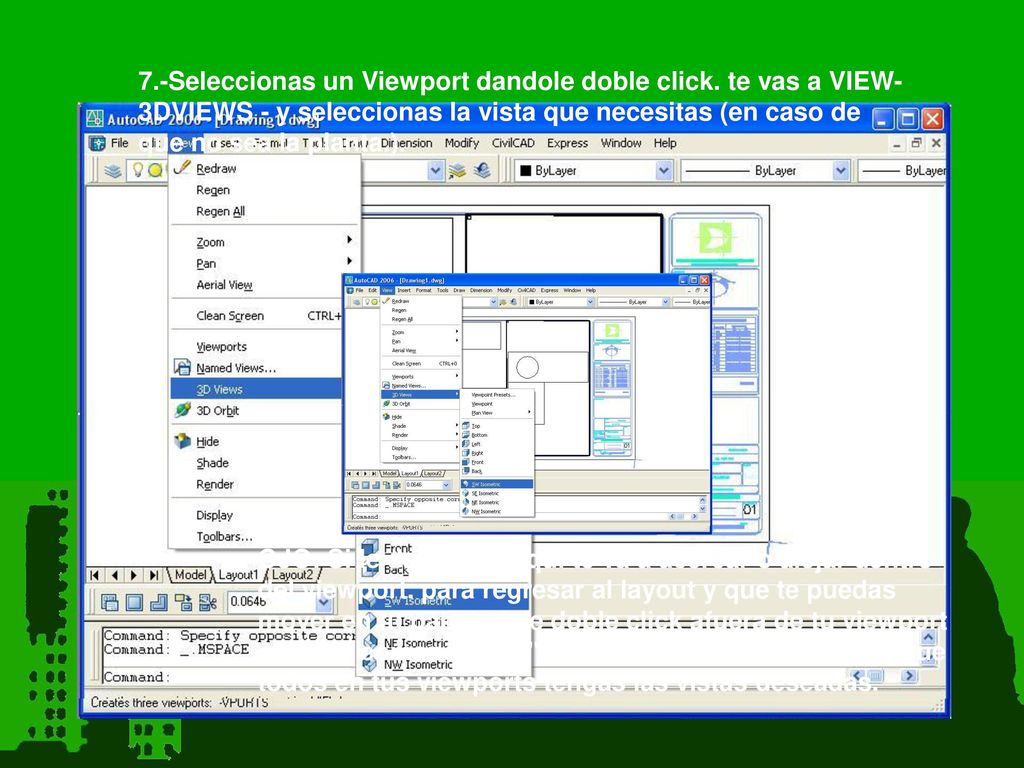Open the CivilCAD menu in large window
This screenshot has width=1024, height=768.
click(x=513, y=143)
